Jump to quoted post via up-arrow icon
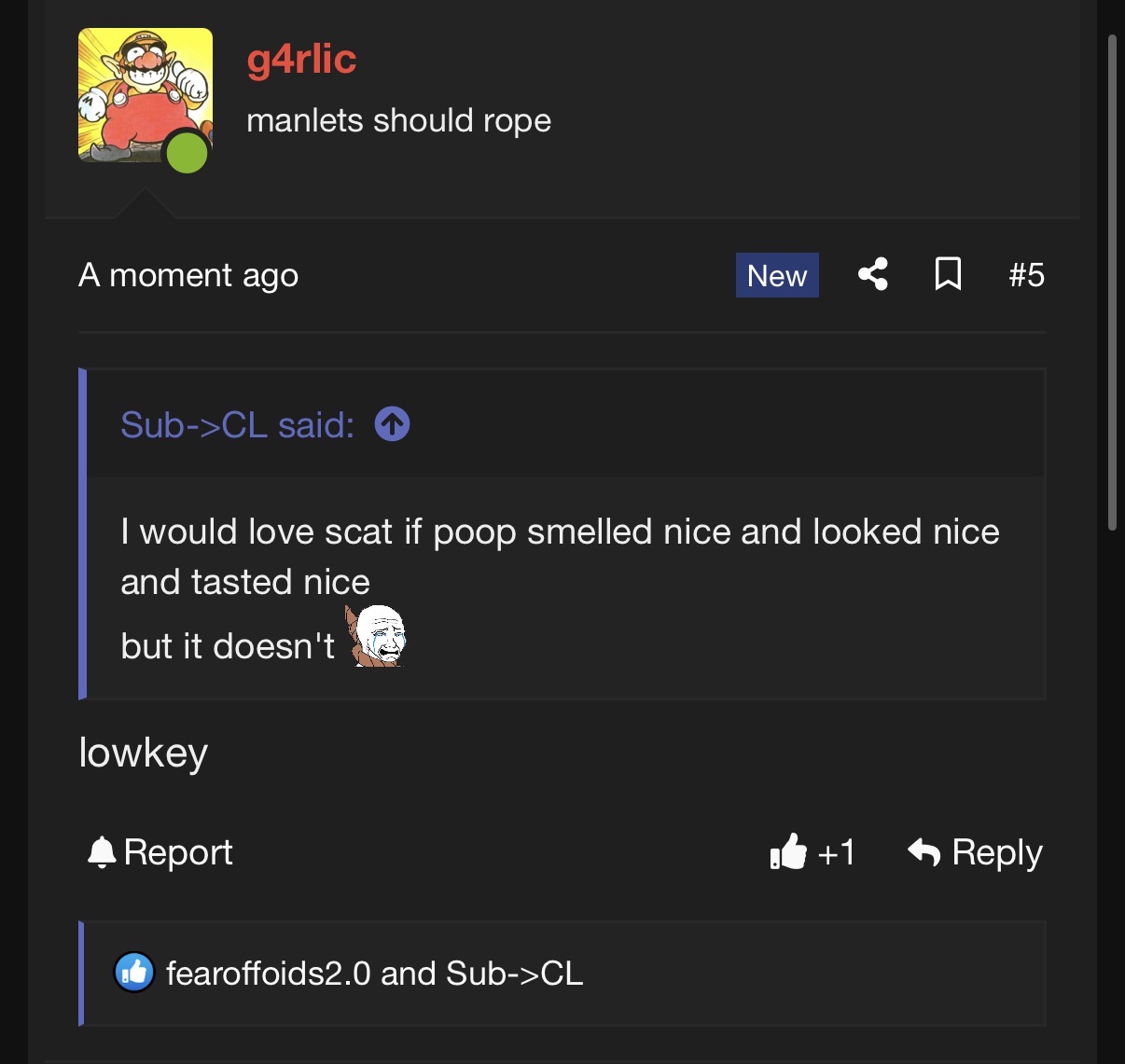Screen dimensions: 1125x1064 pos(392,424)
